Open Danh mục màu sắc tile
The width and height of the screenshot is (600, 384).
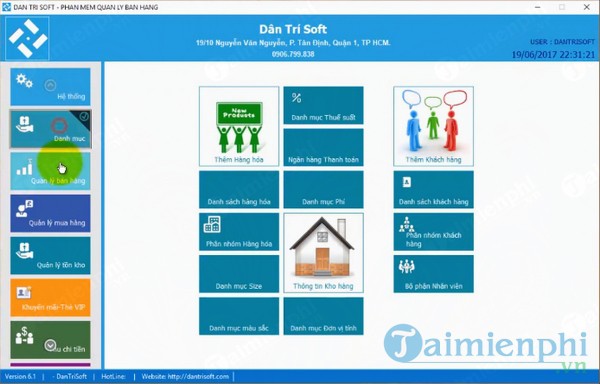239,316
